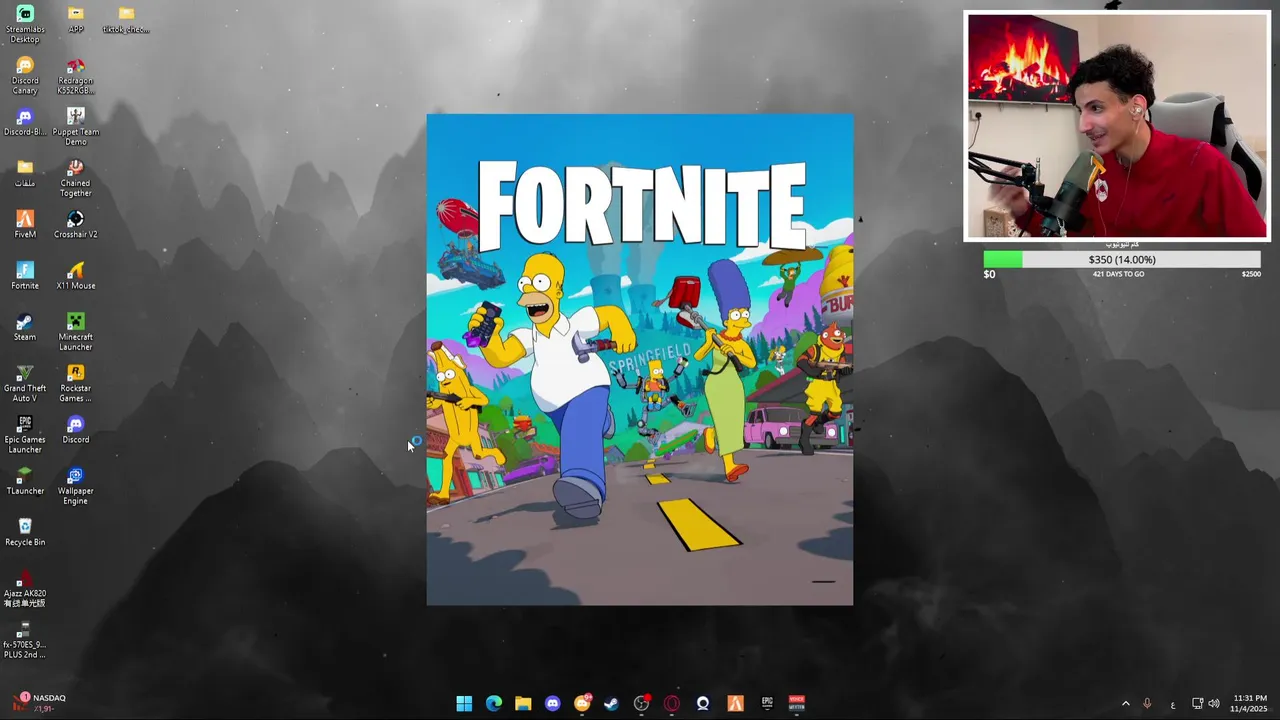Image resolution: width=1280 pixels, height=720 pixels.
Task: Click the webcam overlay in the corner
Action: [x=1117, y=126]
